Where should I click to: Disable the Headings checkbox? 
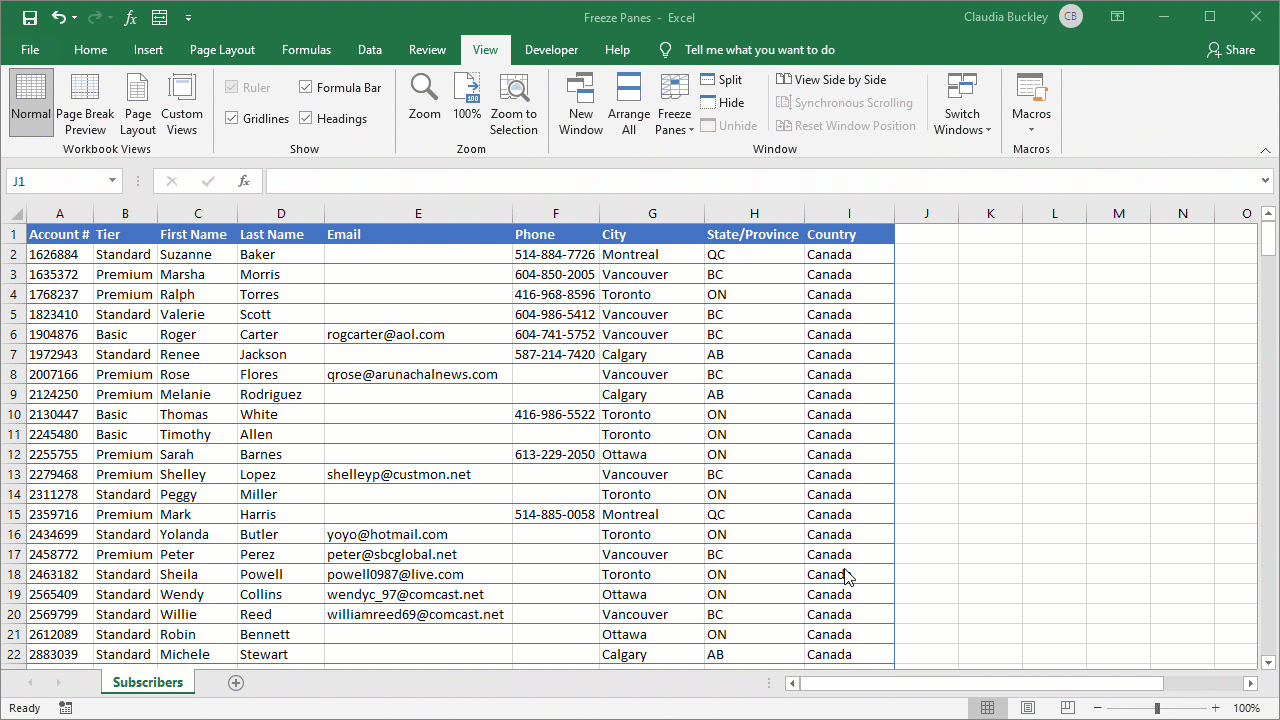pos(306,119)
